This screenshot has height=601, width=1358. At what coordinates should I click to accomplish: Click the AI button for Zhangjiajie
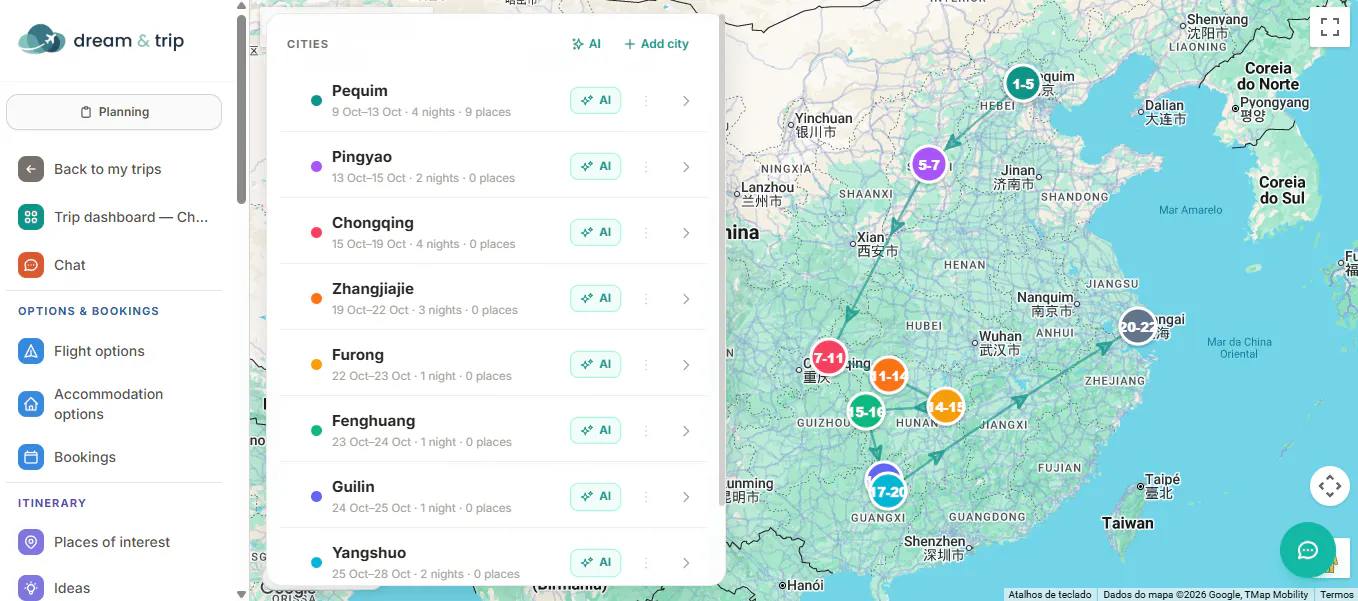tap(596, 298)
